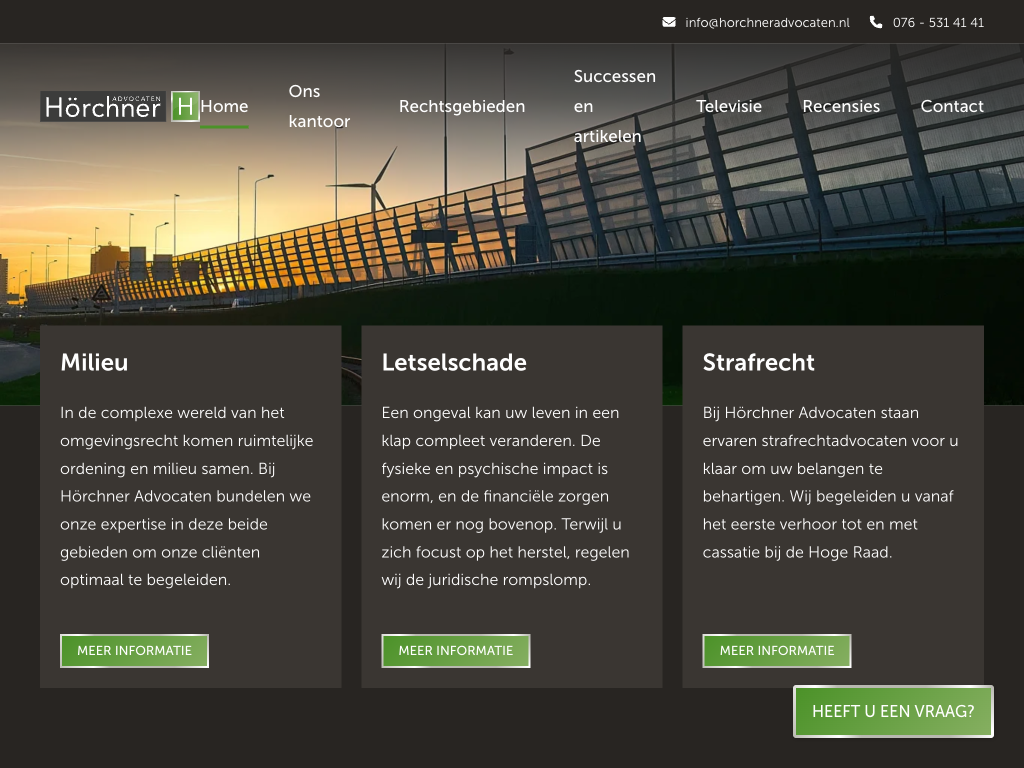Click the phone handset icon
The image size is (1024, 768).
(876, 22)
